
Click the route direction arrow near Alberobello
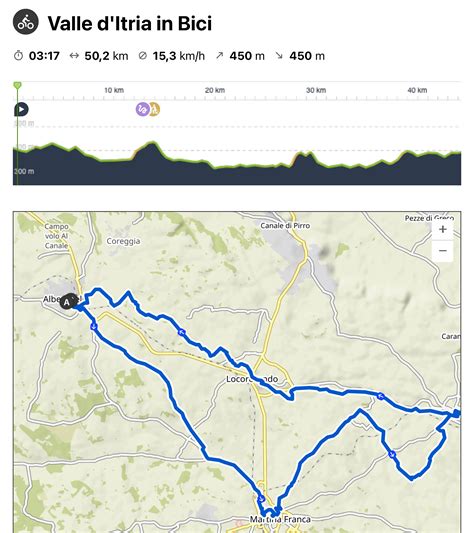[94, 327]
